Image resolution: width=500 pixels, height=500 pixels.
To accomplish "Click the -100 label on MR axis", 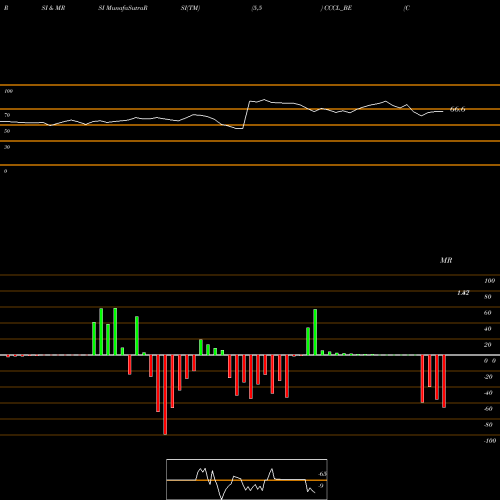I will pos(490,441).
